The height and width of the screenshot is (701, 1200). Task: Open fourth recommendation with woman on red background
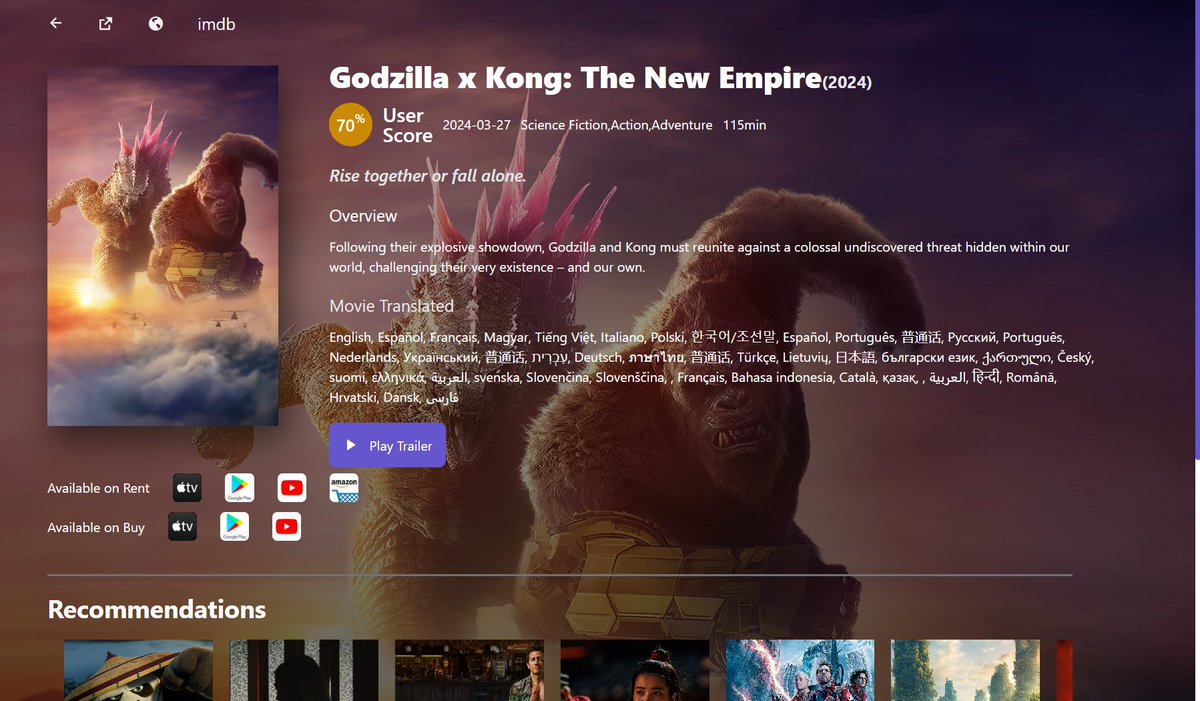[635, 670]
